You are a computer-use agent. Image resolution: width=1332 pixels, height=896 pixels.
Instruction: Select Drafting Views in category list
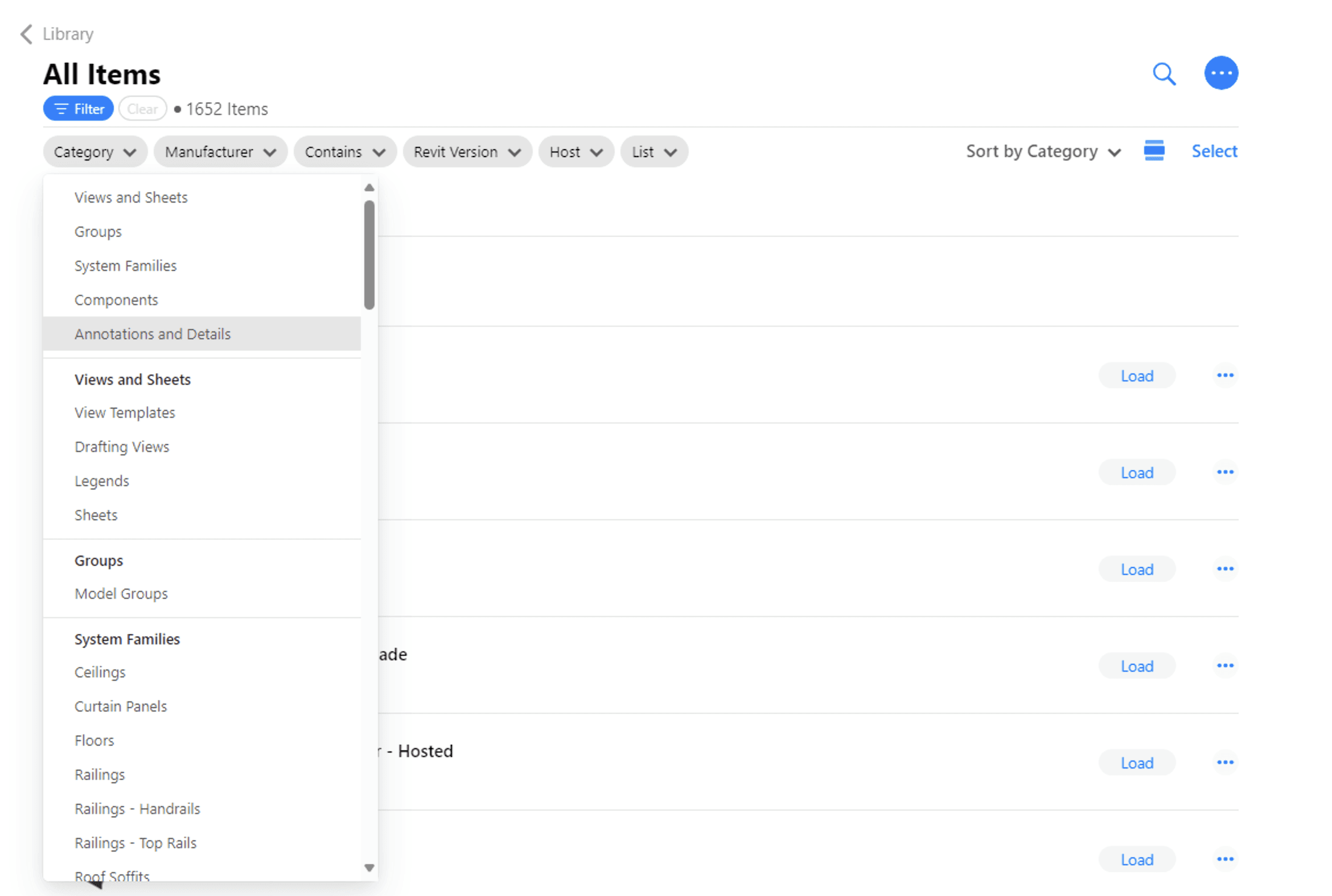[122, 447]
